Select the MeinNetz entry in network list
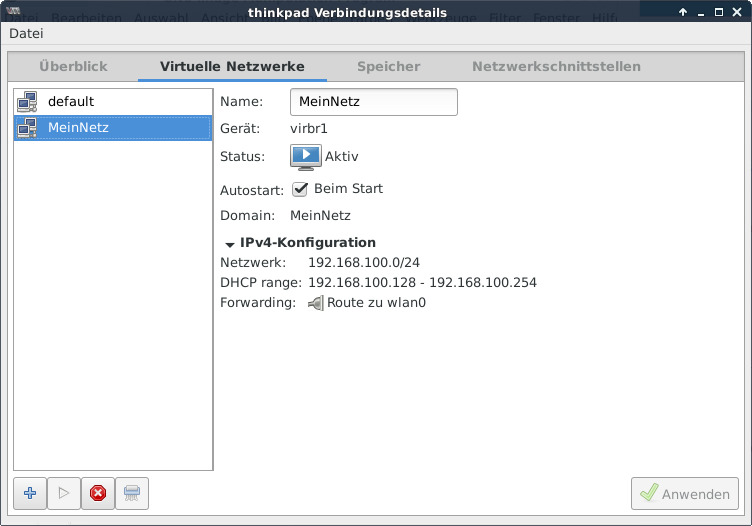The width and height of the screenshot is (752, 526). 78,127
